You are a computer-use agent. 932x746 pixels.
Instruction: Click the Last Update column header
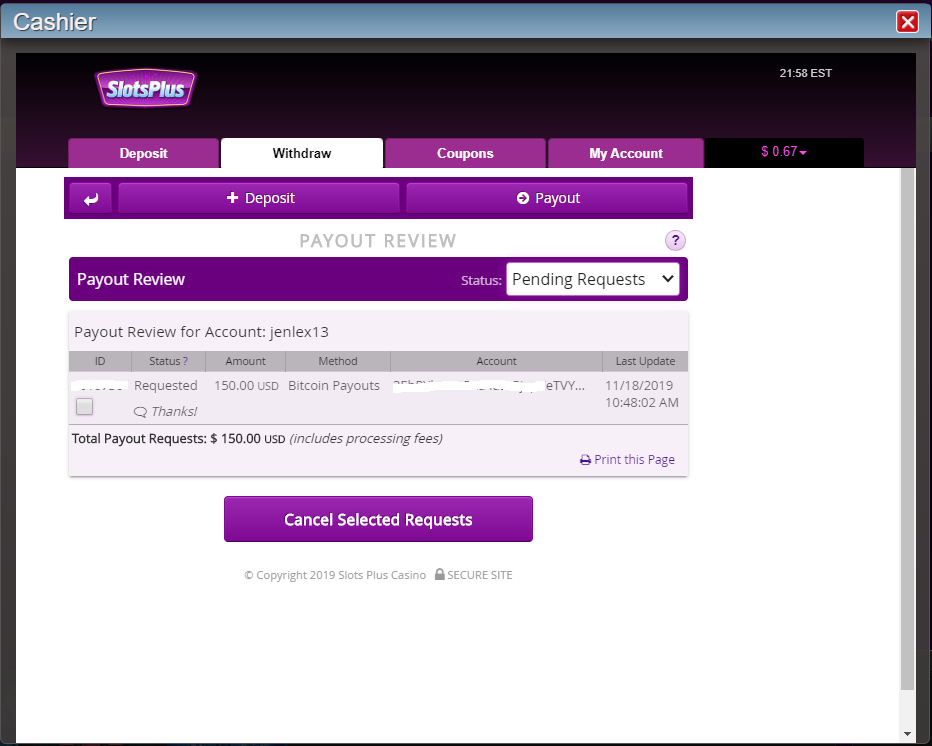[x=645, y=361]
